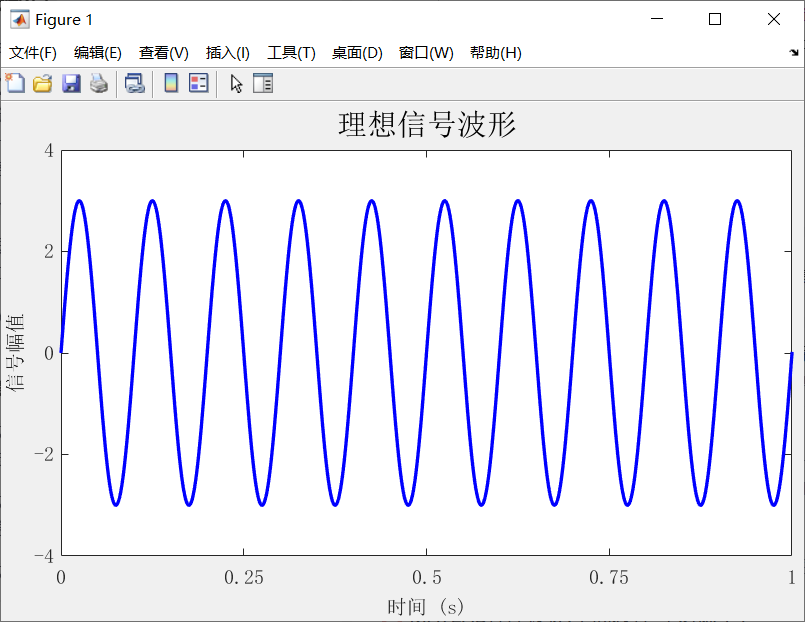Click the plot title 理想信号波形
This screenshot has width=805, height=622.
[427, 125]
